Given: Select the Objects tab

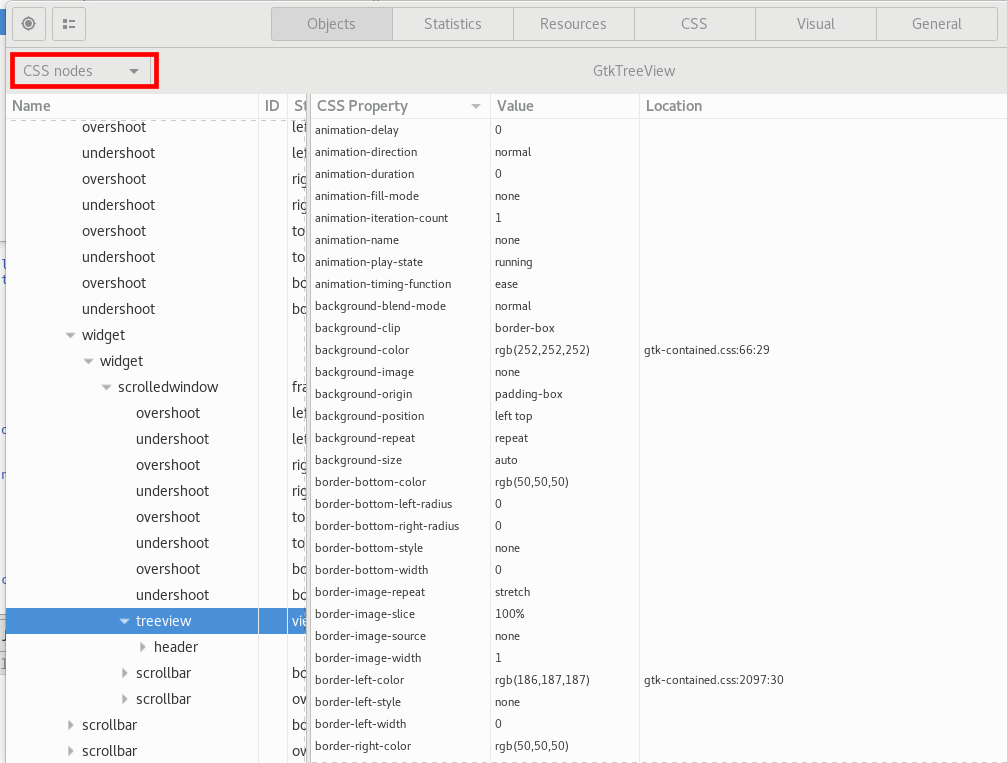Looking at the screenshot, I should pyautogui.click(x=331, y=23).
